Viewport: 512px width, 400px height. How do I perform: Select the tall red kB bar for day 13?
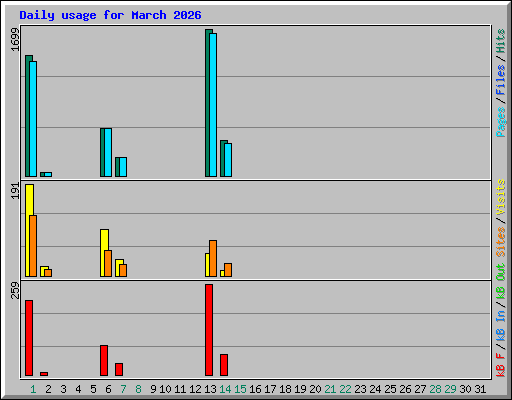(x=209, y=330)
